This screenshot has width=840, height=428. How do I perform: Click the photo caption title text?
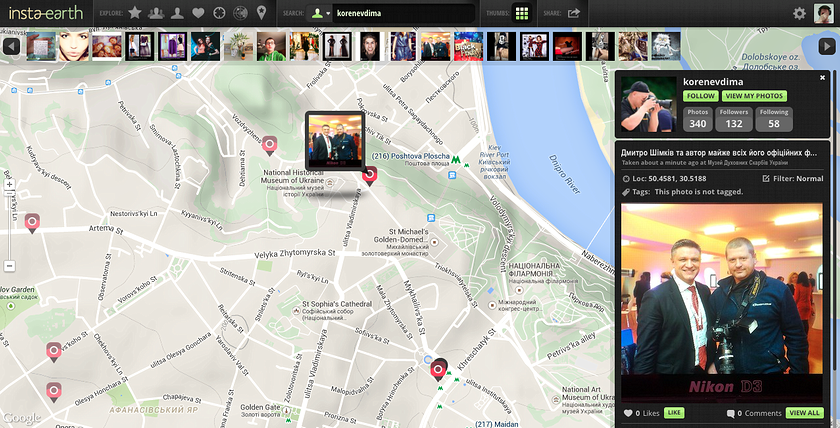coord(719,152)
